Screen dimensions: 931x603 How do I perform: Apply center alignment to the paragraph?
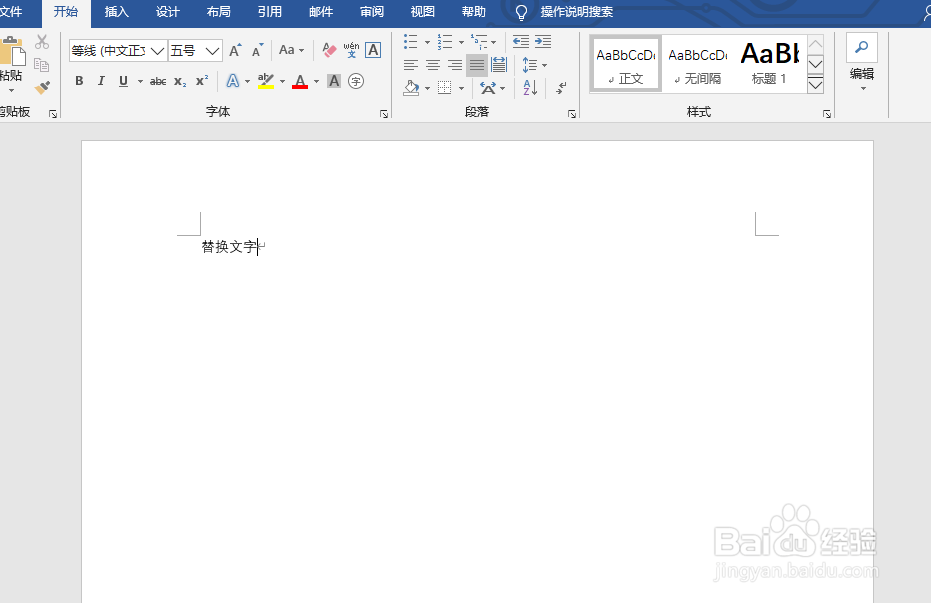coord(432,65)
